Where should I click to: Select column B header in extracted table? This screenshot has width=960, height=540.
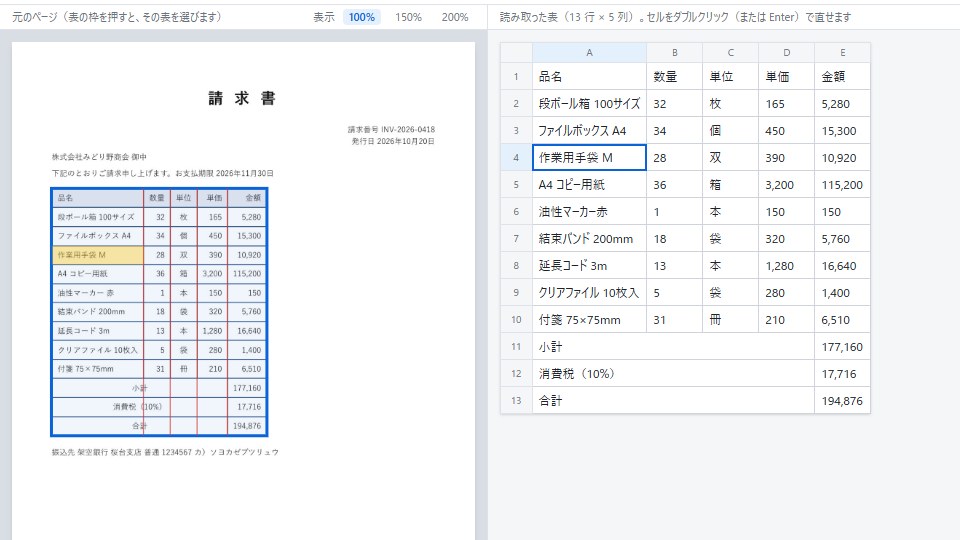point(674,53)
